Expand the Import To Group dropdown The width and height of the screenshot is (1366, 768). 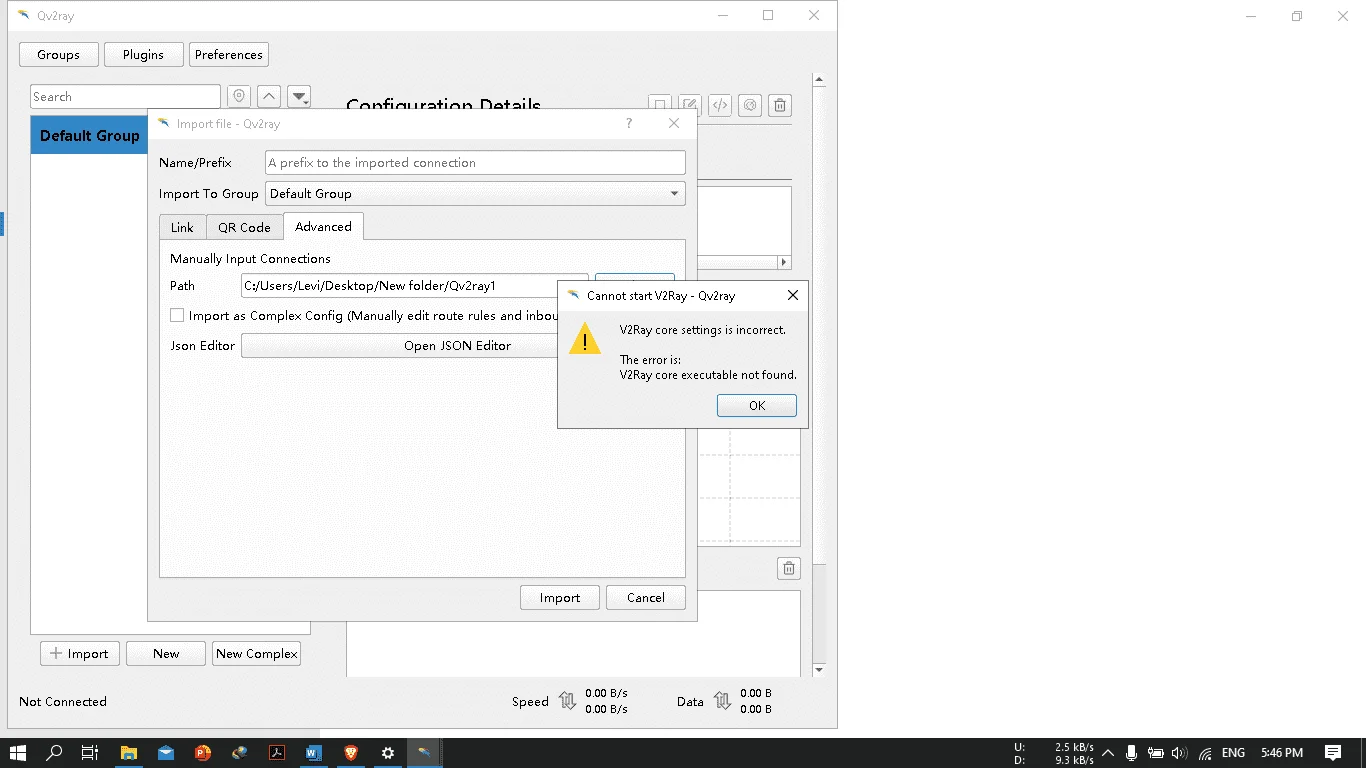click(x=475, y=194)
